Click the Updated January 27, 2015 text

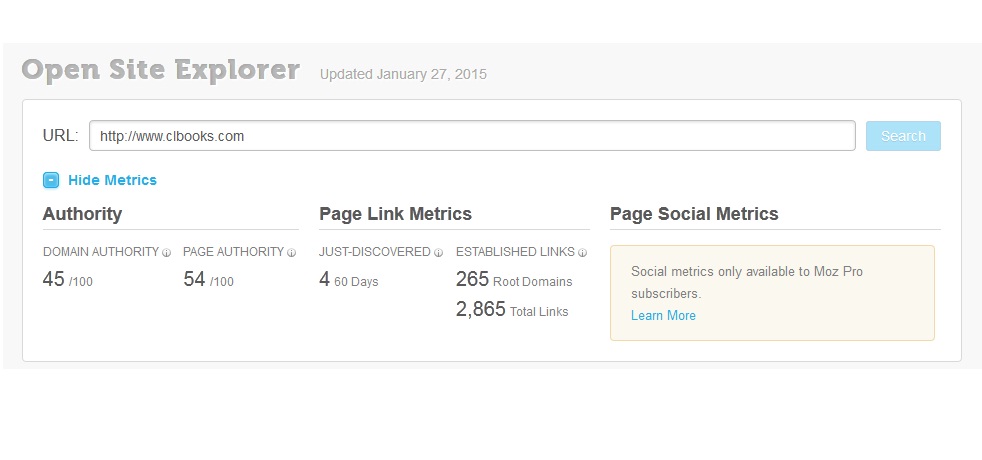[x=403, y=74]
